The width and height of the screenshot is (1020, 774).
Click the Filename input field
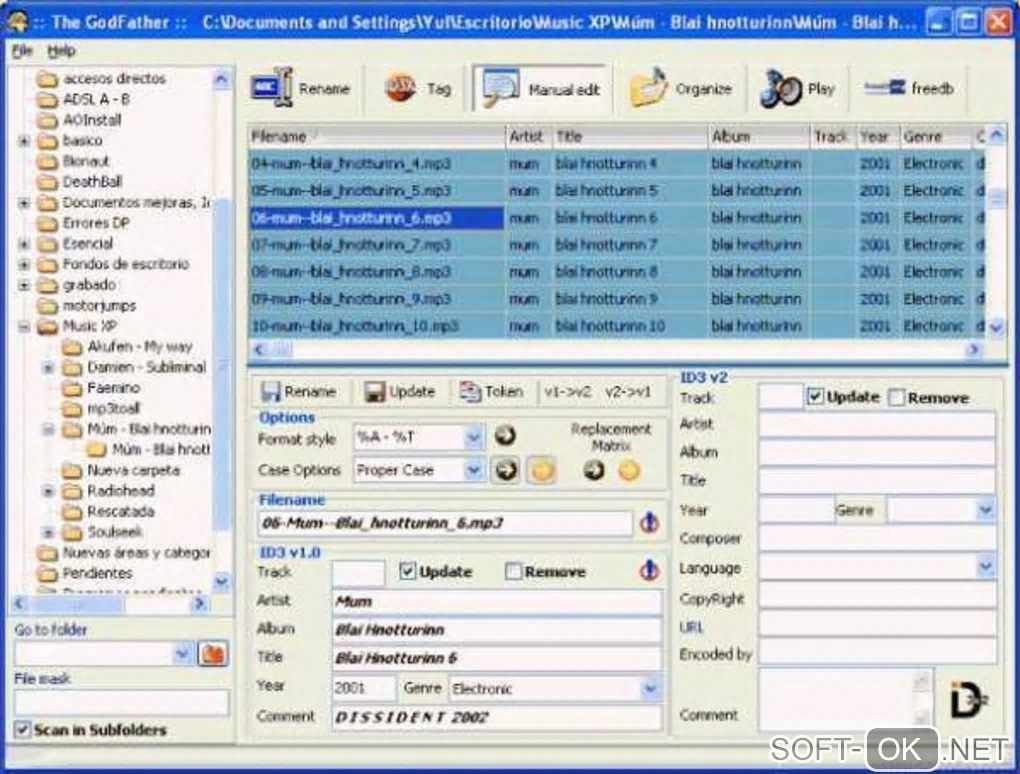(x=445, y=522)
